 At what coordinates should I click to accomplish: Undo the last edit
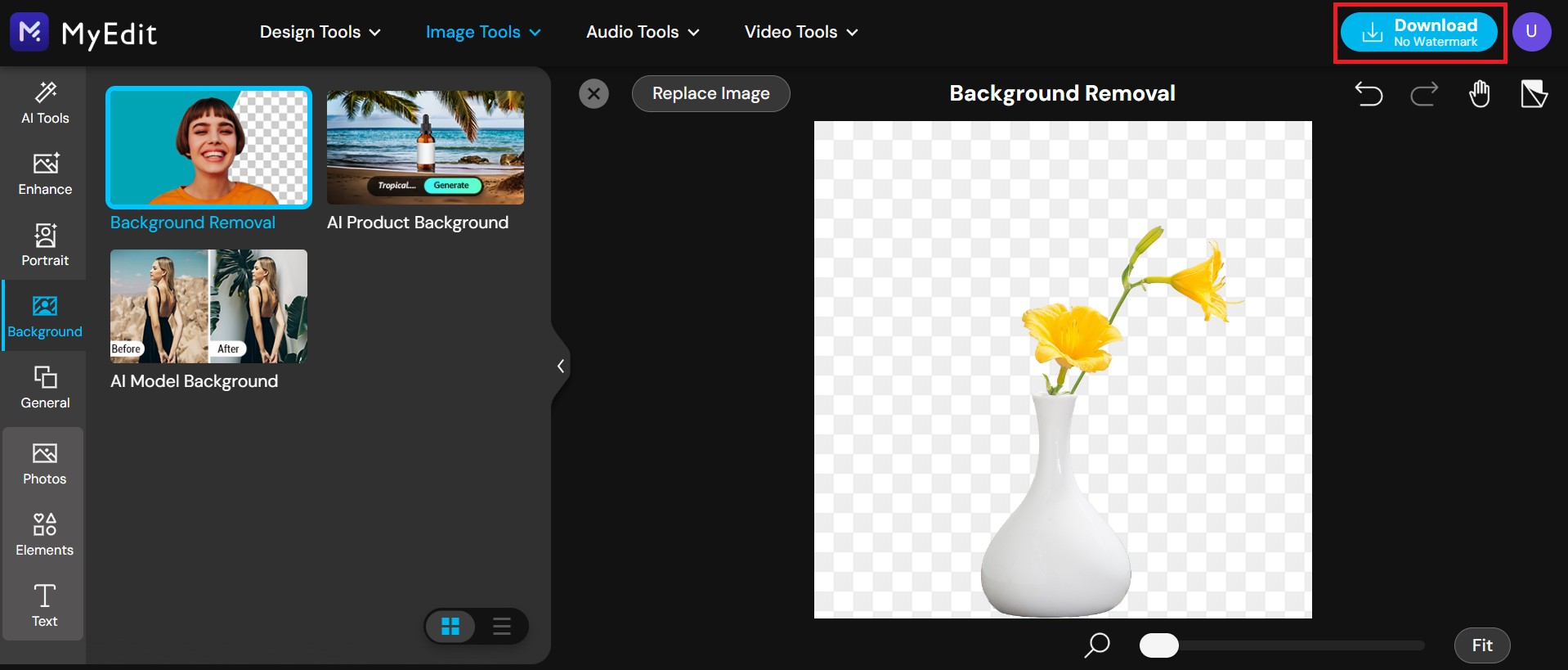click(x=1369, y=94)
